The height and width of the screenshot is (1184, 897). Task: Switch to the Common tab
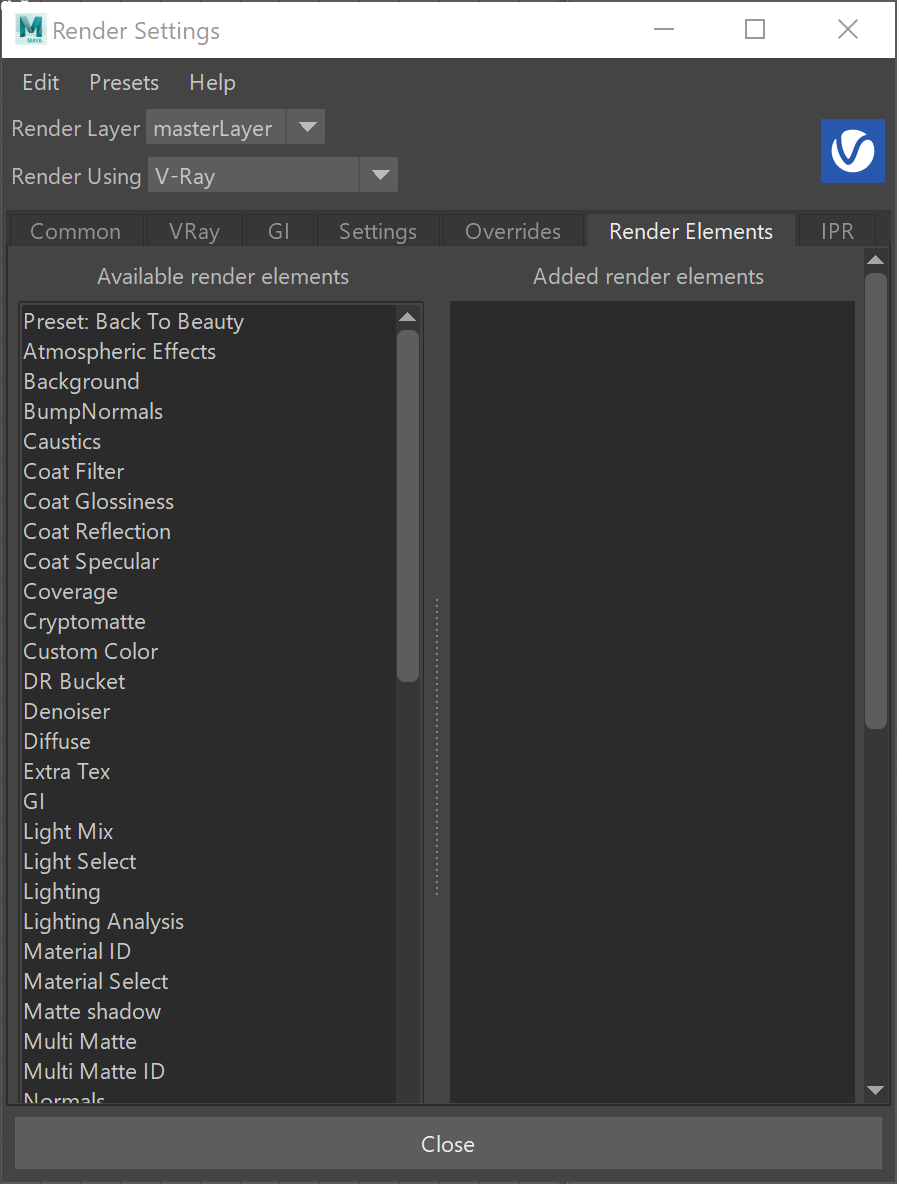tap(76, 231)
